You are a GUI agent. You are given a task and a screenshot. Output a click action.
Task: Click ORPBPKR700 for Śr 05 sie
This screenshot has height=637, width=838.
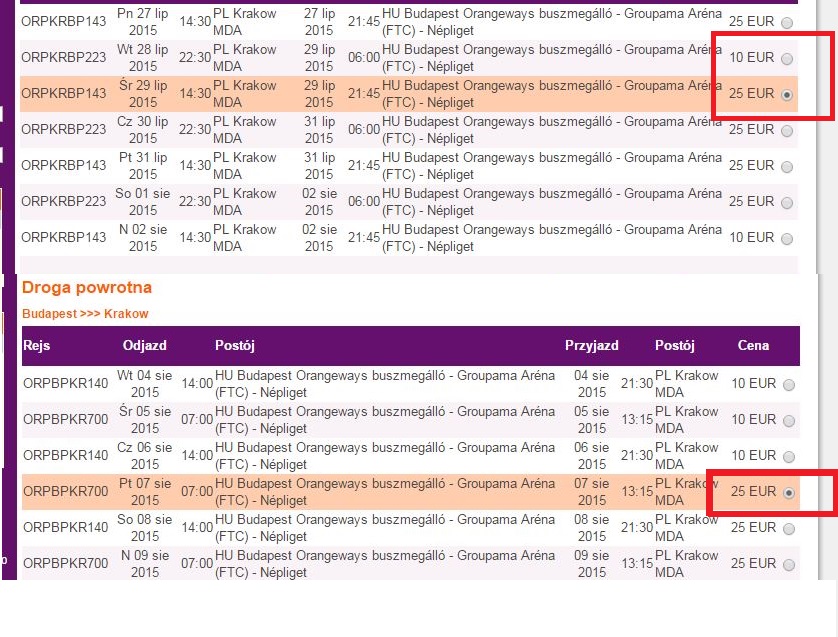(66, 420)
